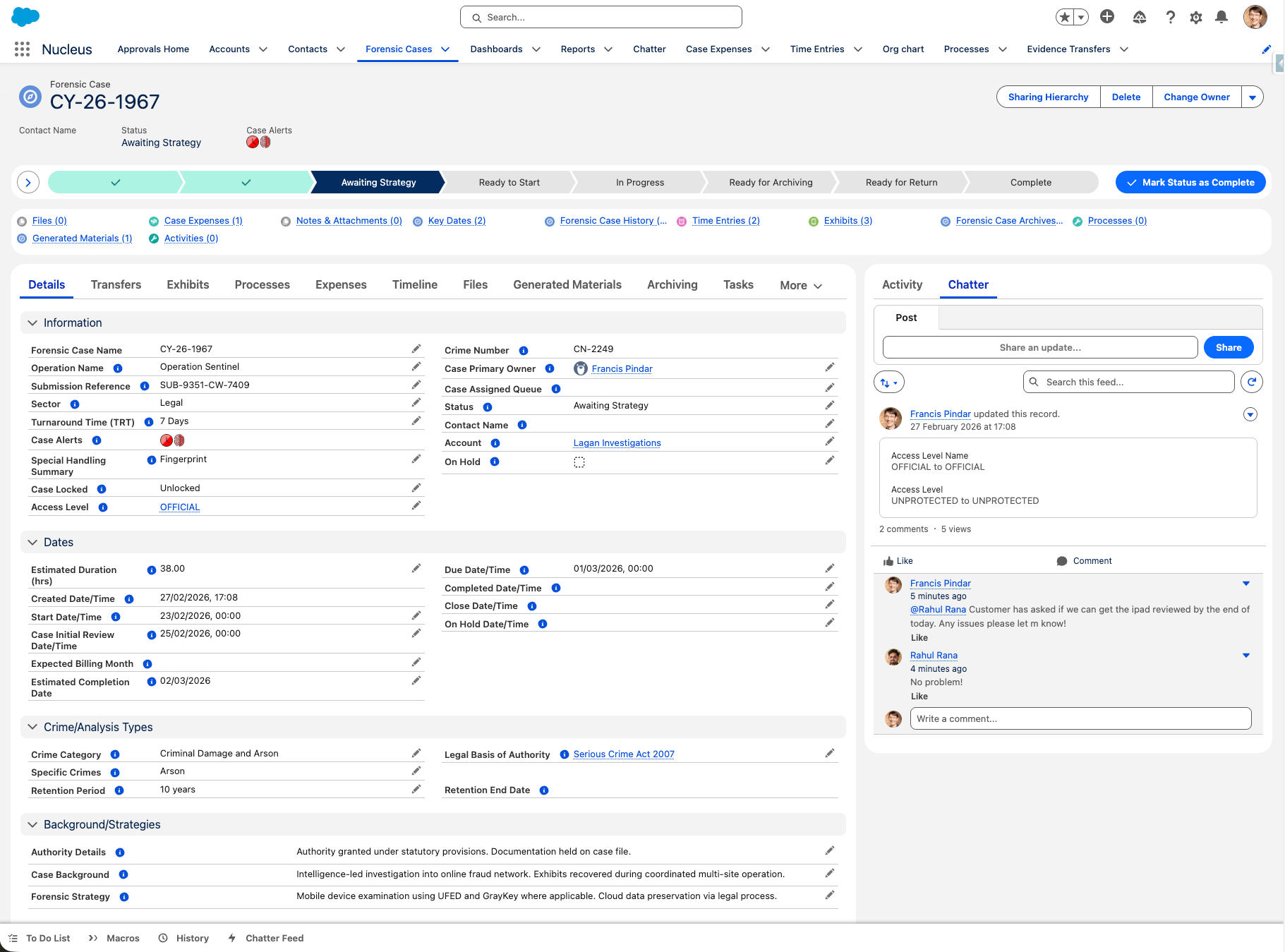Open the App Launcher grid icon
This screenshot has height=952, width=1285.
click(x=22, y=49)
